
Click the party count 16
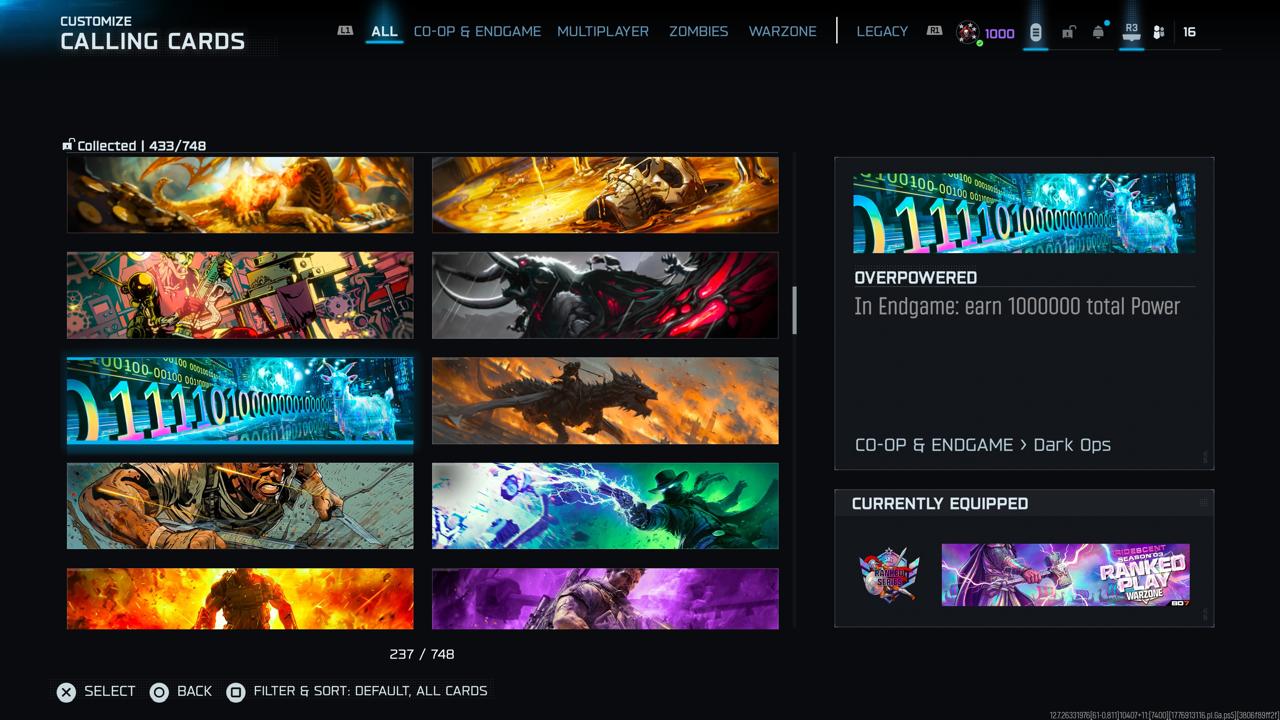click(x=1189, y=32)
